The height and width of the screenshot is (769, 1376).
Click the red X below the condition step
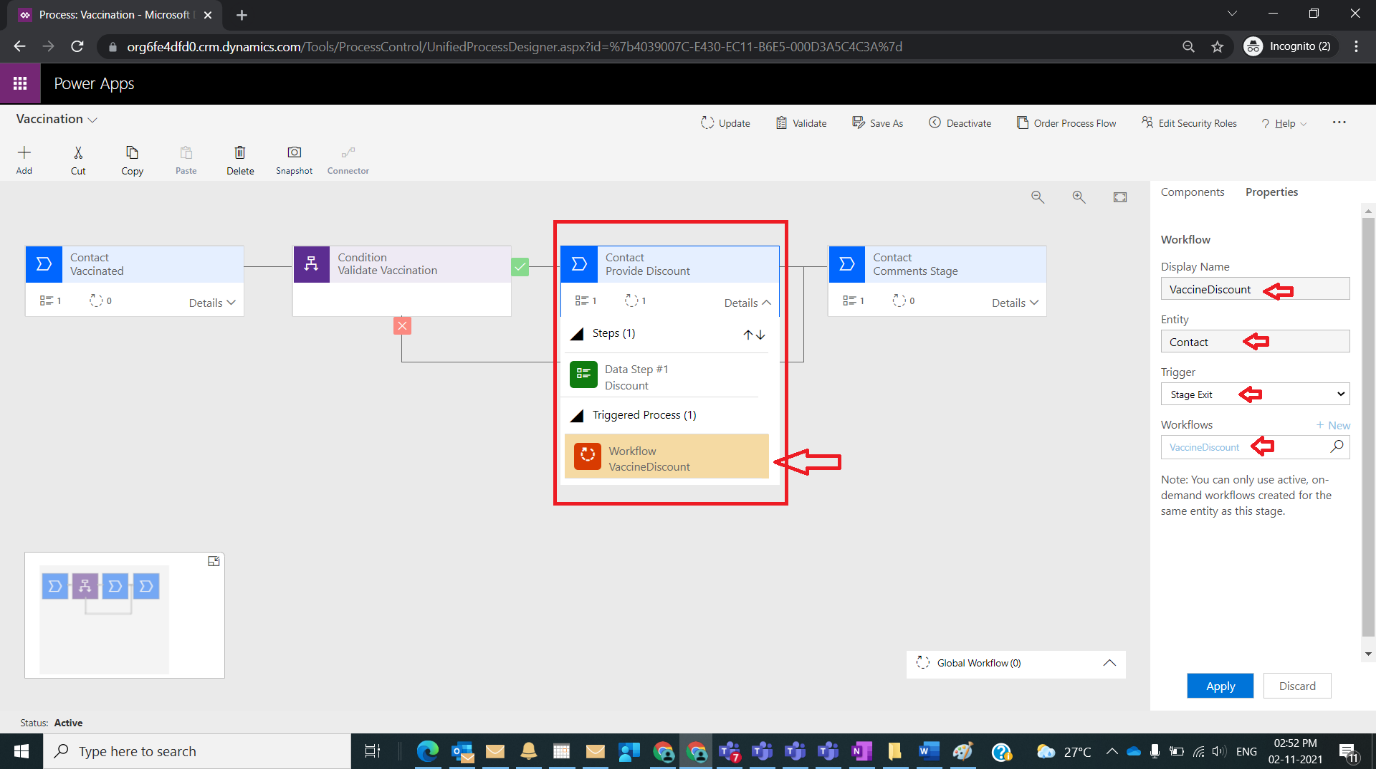pyautogui.click(x=402, y=325)
